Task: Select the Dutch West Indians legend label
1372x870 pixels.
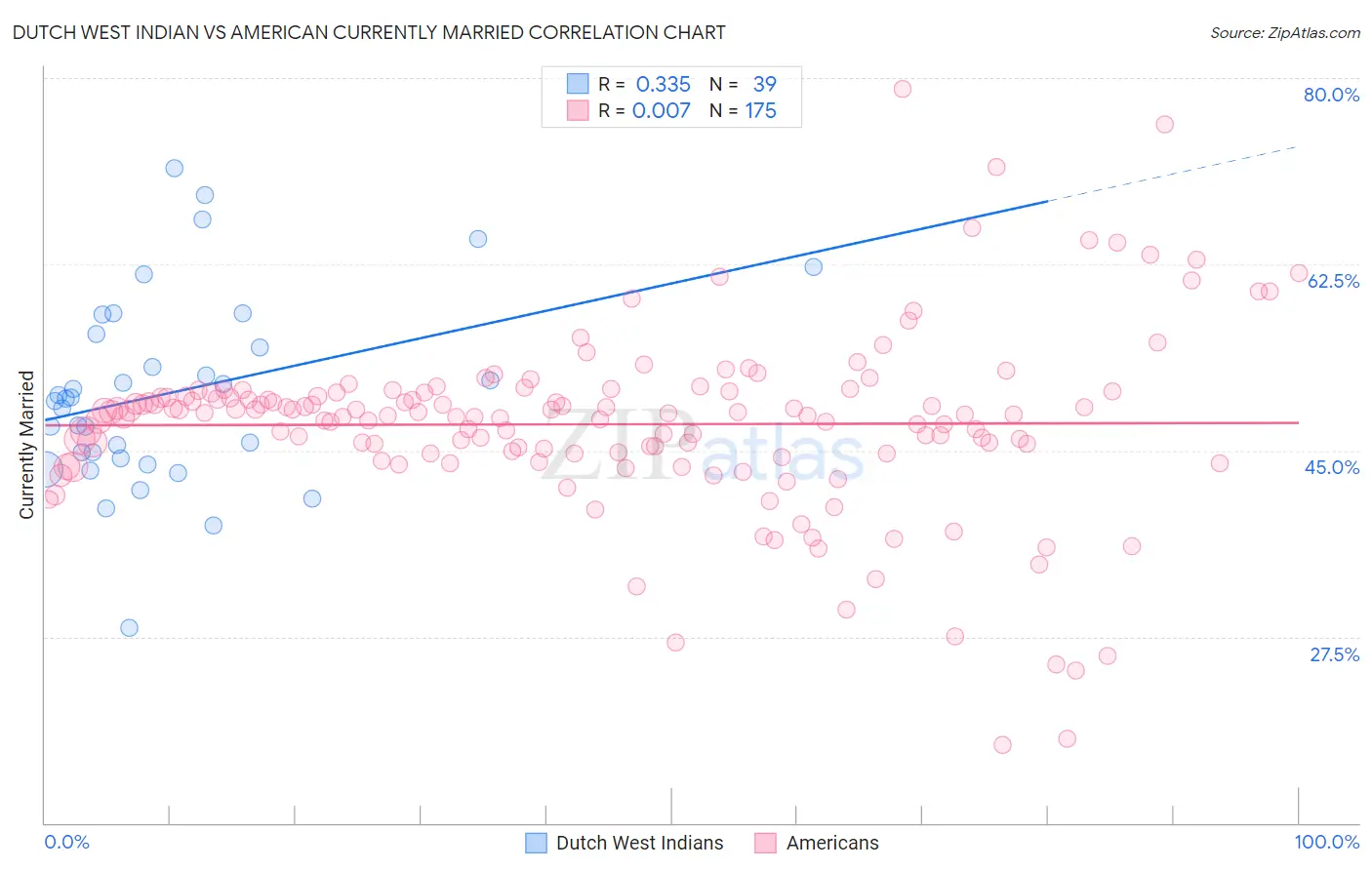Action: [x=640, y=843]
